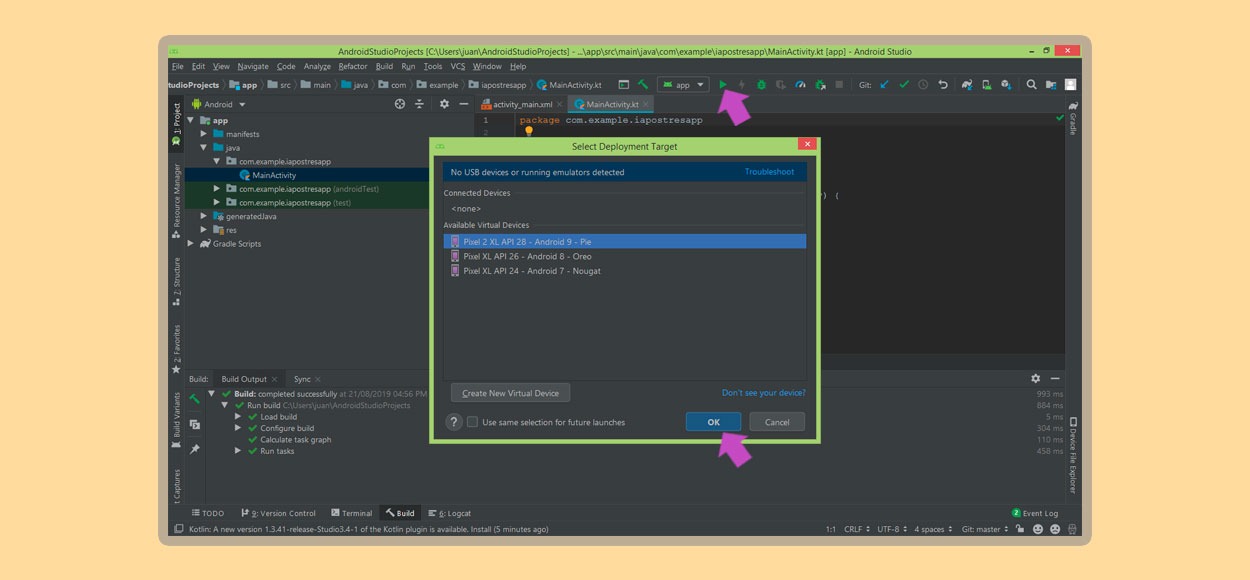Expand the Gradle Scripts node

pos(191,243)
